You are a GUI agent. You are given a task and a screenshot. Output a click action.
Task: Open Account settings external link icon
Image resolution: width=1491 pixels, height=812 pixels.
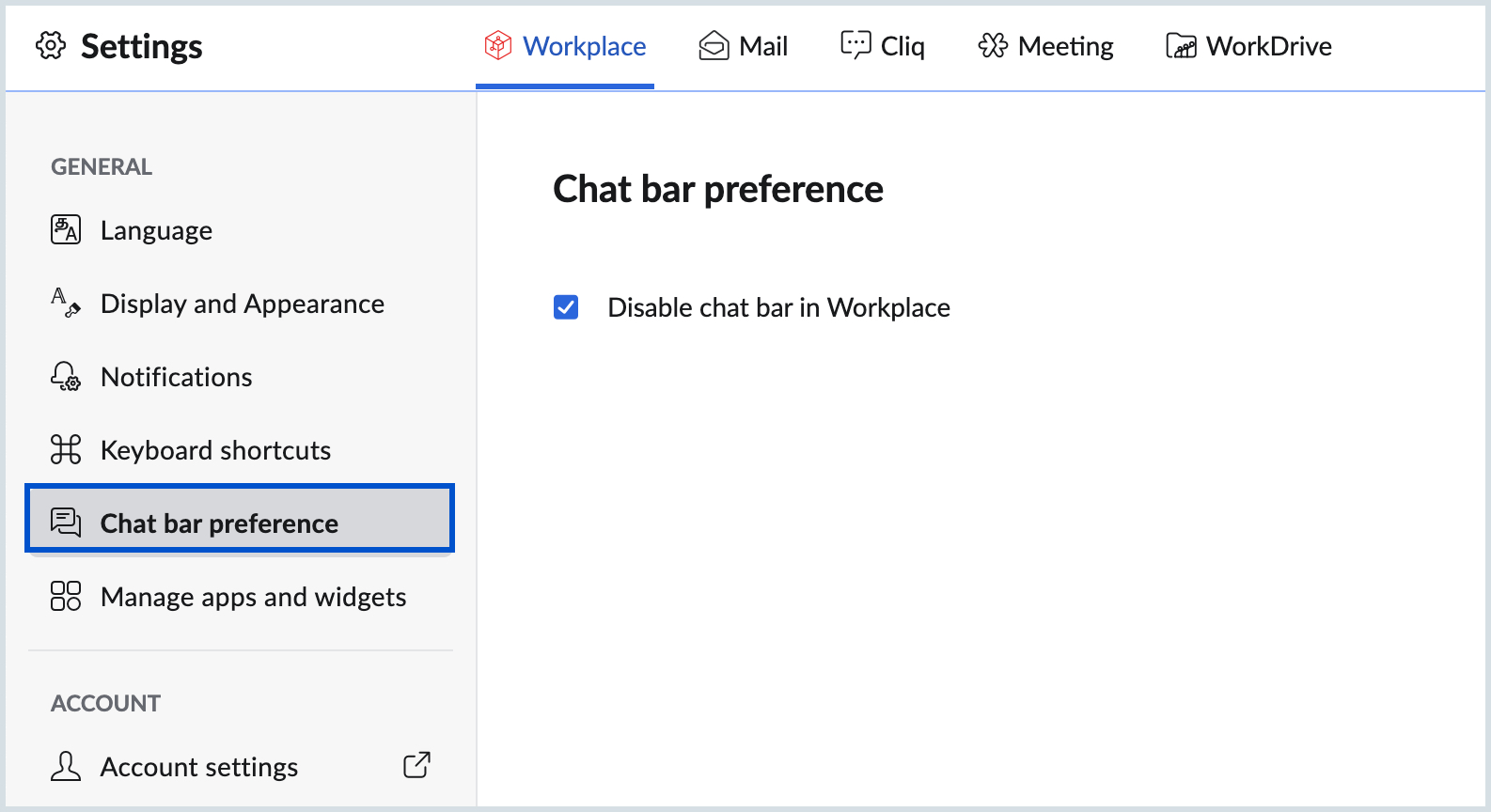tap(416, 765)
